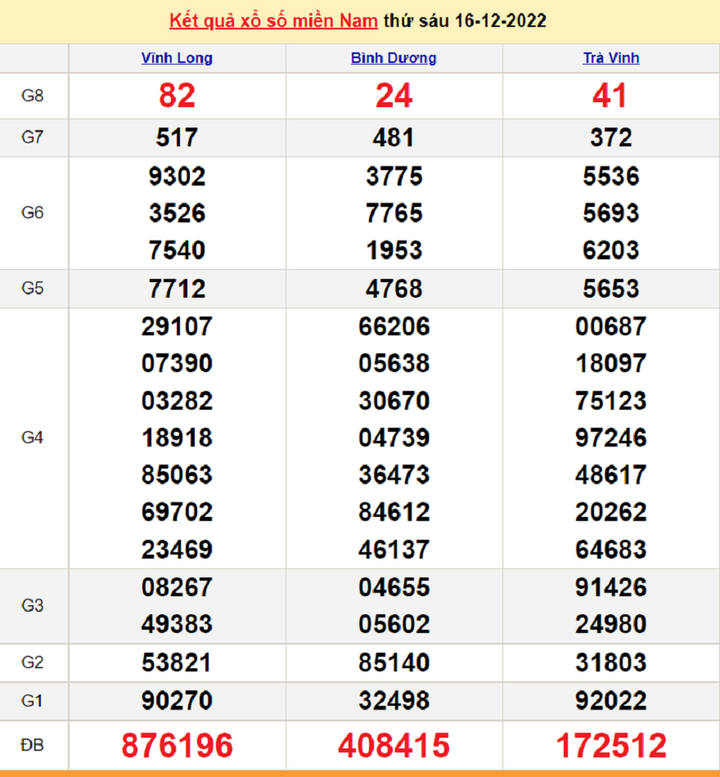Click G4 number 85063
720x777 pixels.
click(177, 475)
